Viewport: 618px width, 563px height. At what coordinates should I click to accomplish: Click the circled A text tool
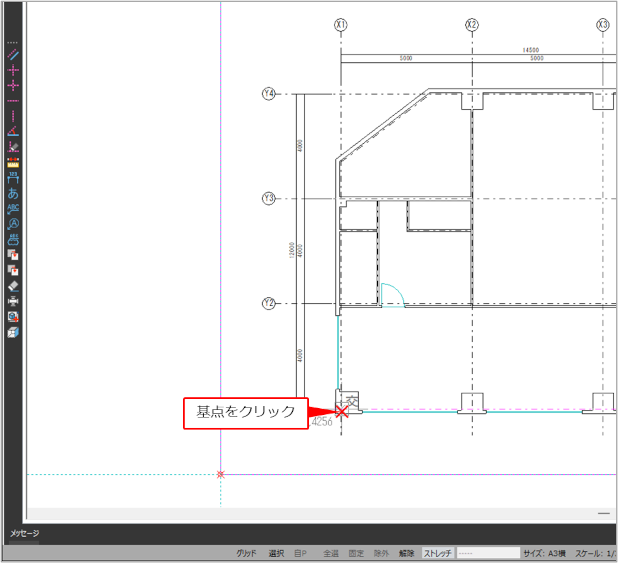(13, 224)
